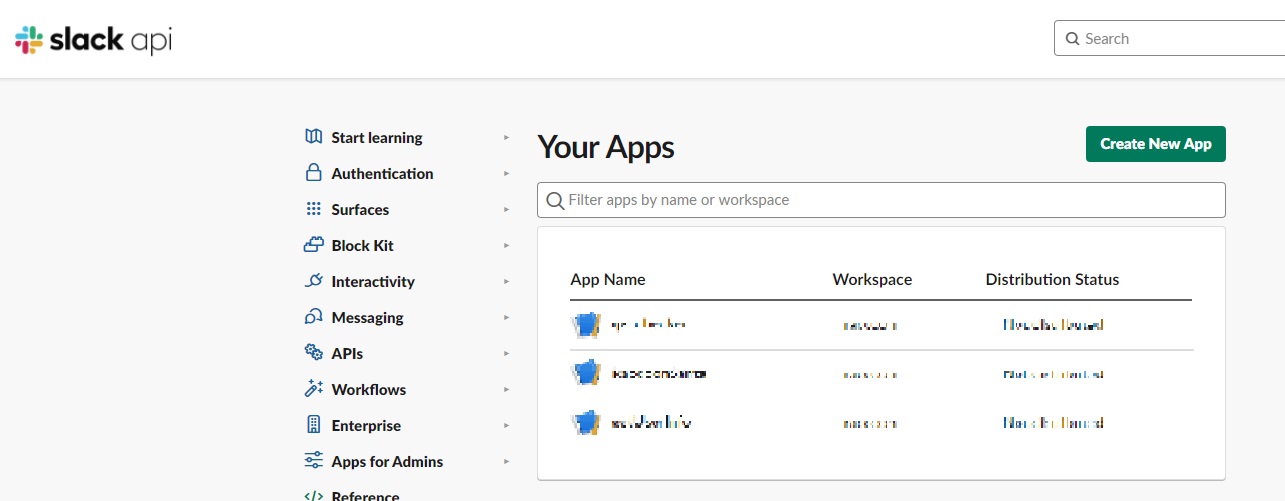Click the magnifier icon in the Filter apps field
This screenshot has height=501, width=1285.
(556, 200)
